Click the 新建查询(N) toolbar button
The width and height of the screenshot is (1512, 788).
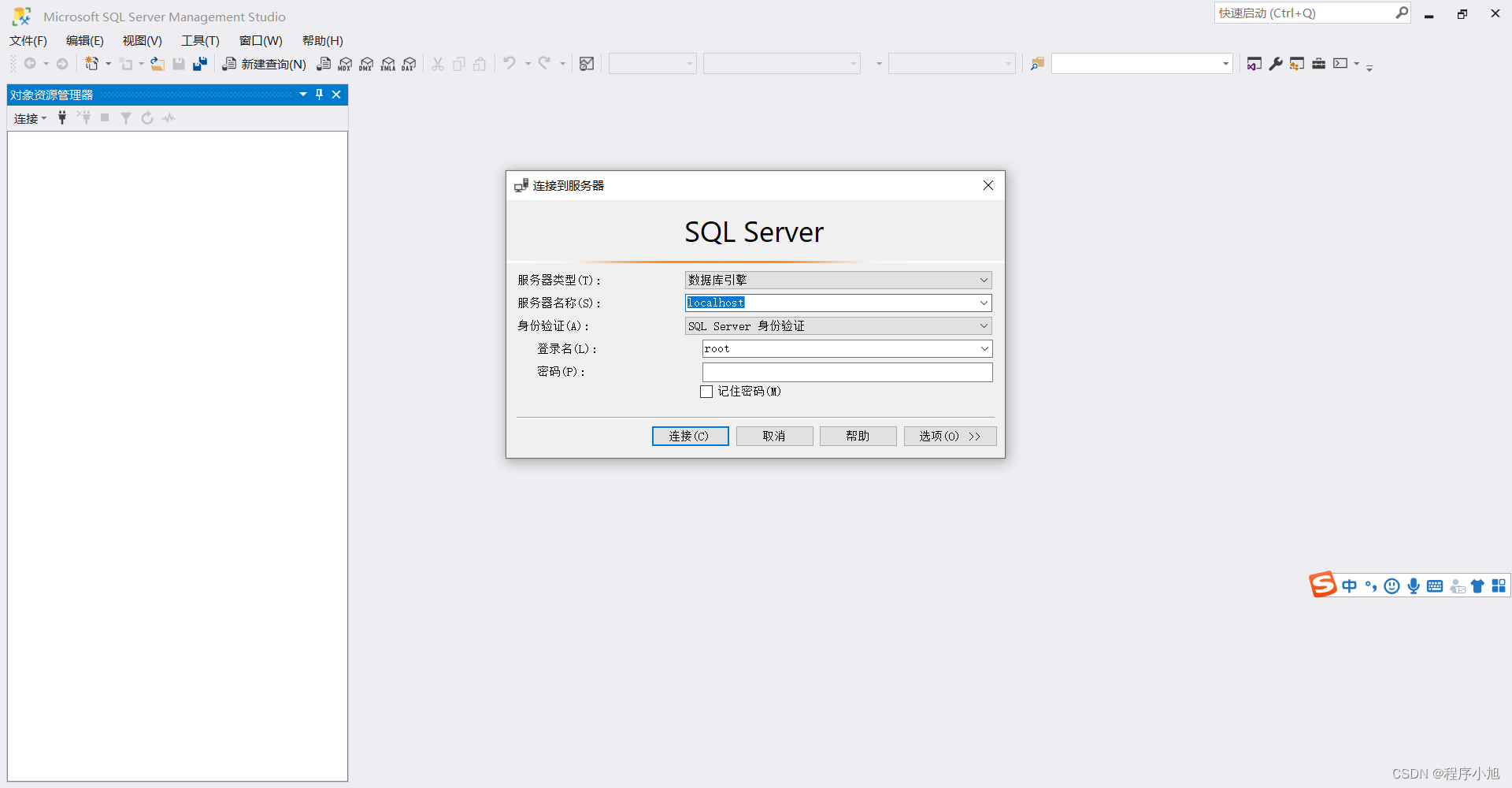point(265,64)
